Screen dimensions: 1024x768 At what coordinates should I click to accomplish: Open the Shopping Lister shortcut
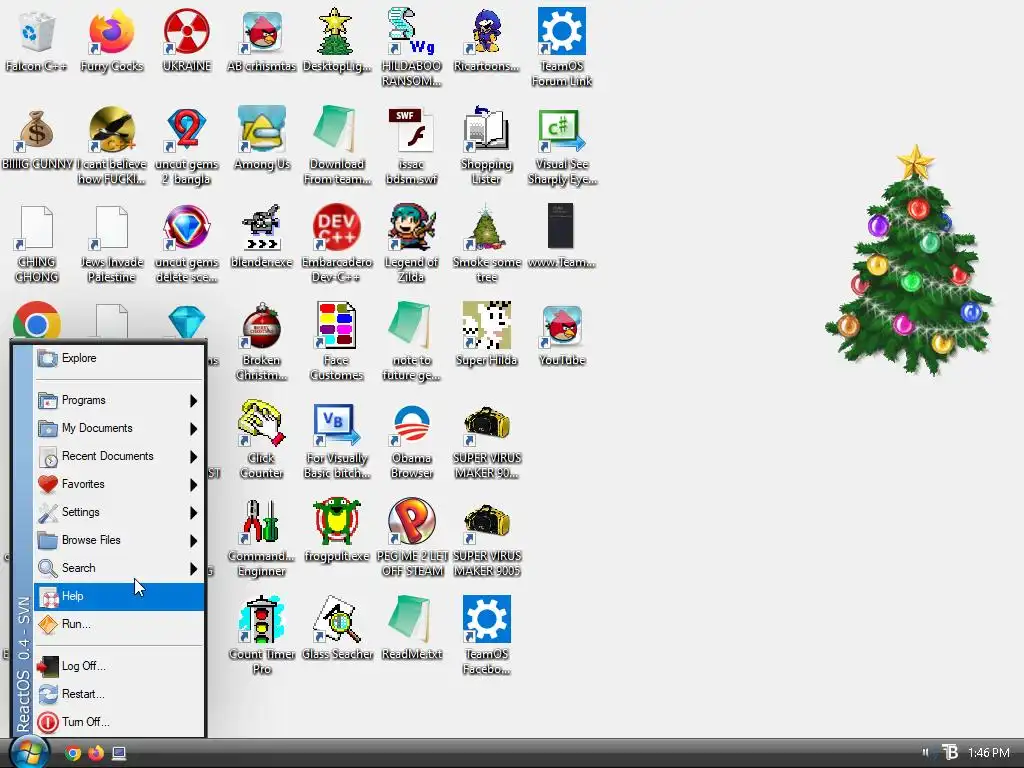point(487,129)
